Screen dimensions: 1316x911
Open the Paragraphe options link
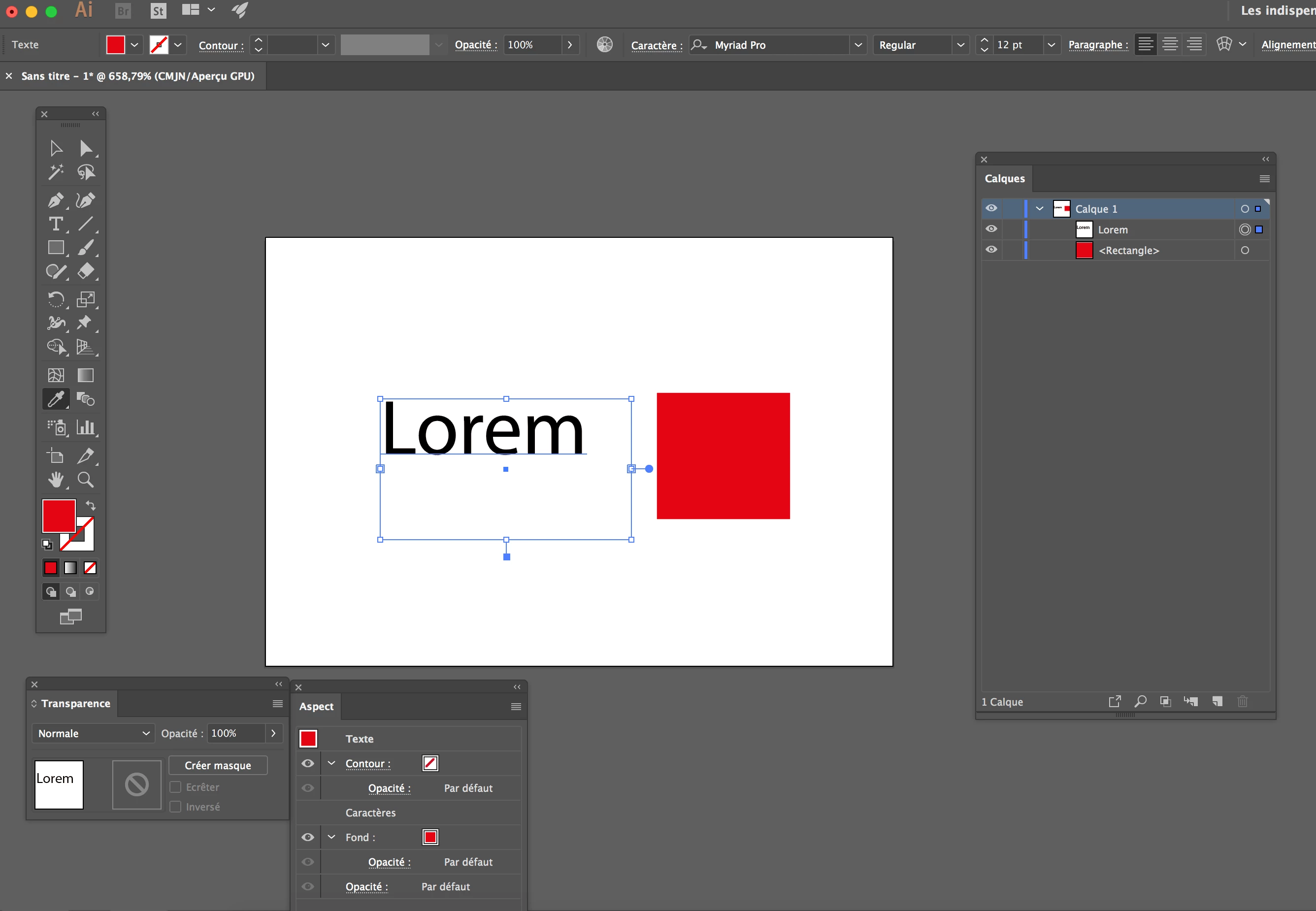pos(1097,45)
